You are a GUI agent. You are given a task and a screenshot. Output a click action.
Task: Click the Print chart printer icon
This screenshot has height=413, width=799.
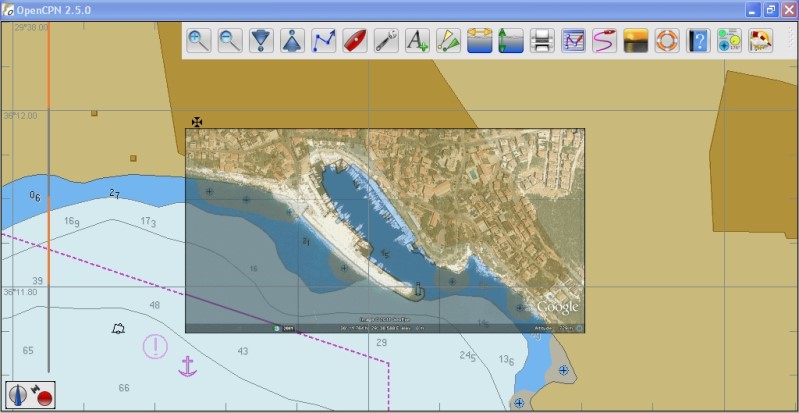click(x=542, y=40)
